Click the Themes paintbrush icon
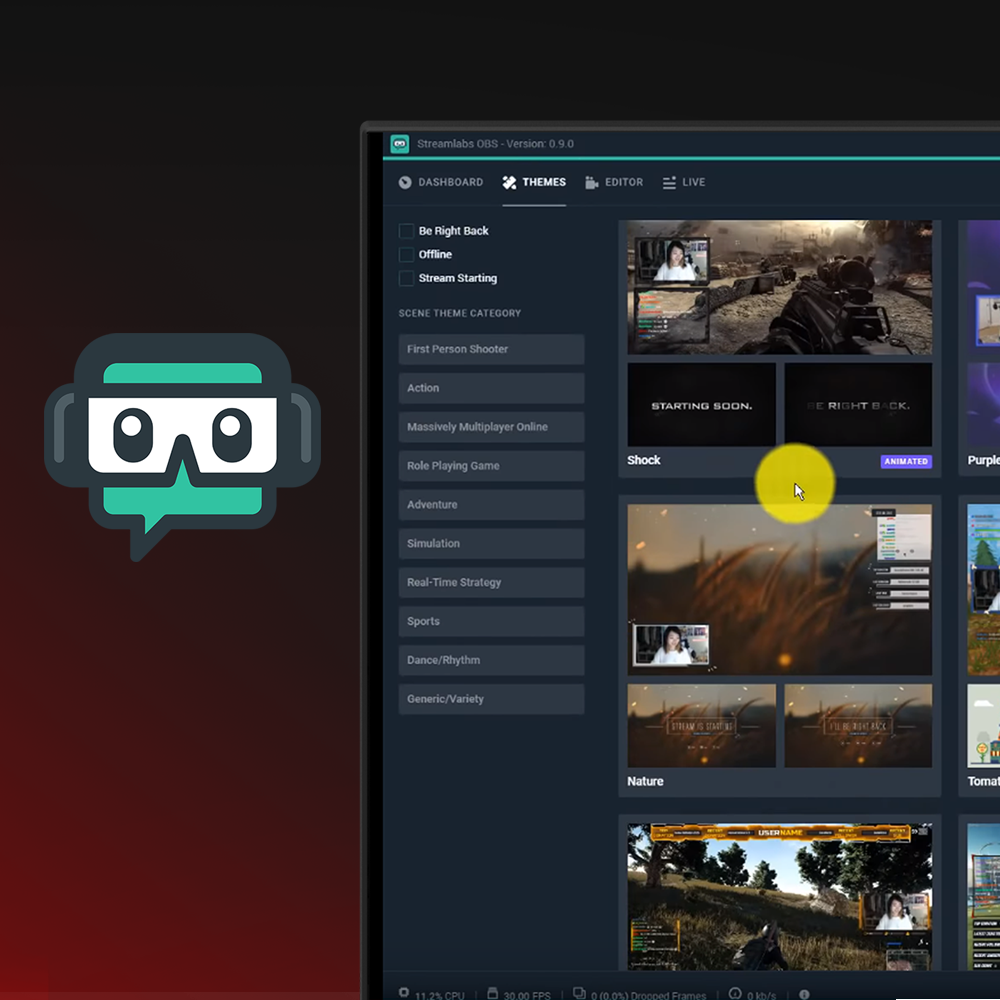Screen dimensions: 1000x1000 click(x=510, y=182)
